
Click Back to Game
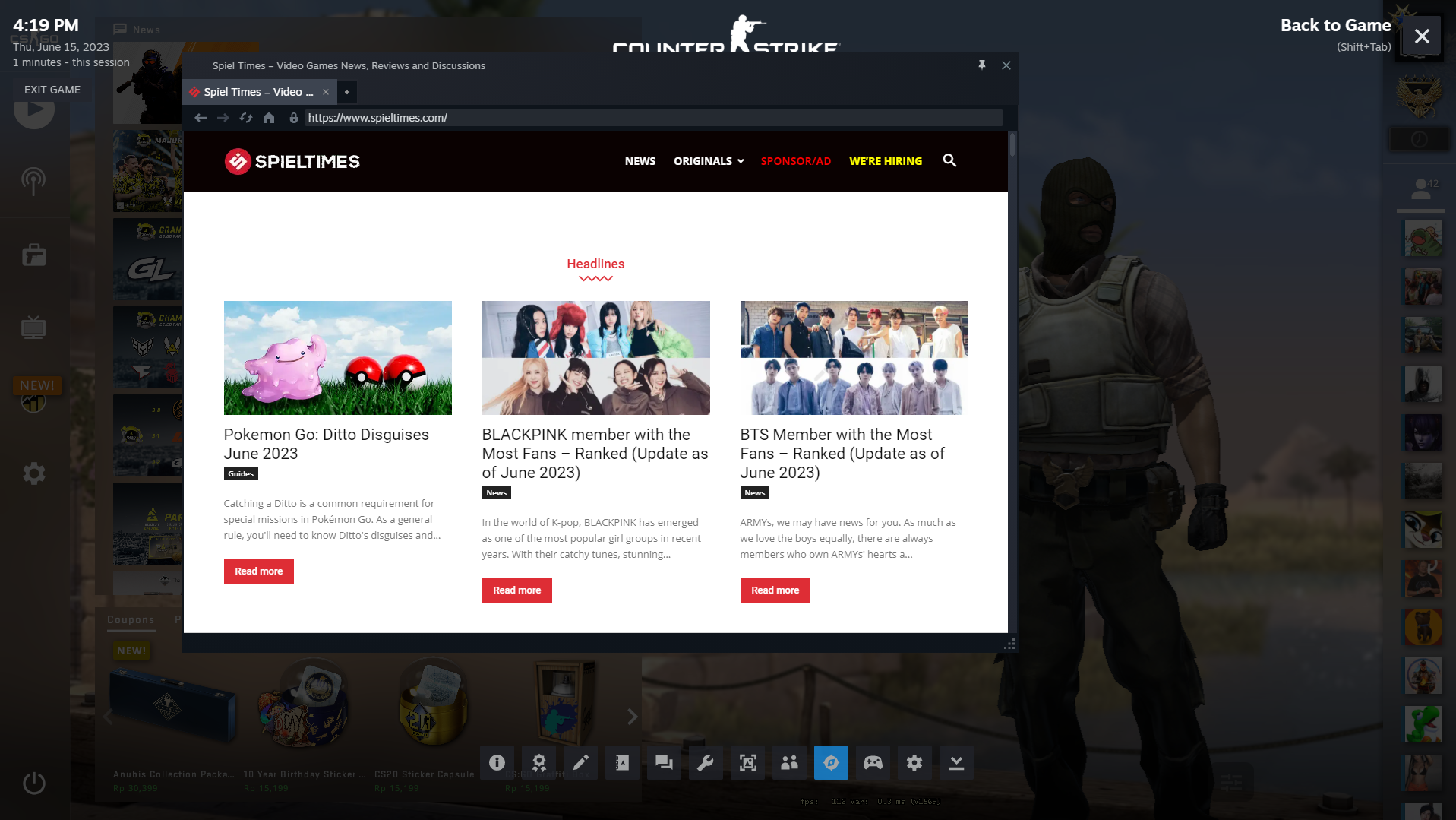[1335, 25]
